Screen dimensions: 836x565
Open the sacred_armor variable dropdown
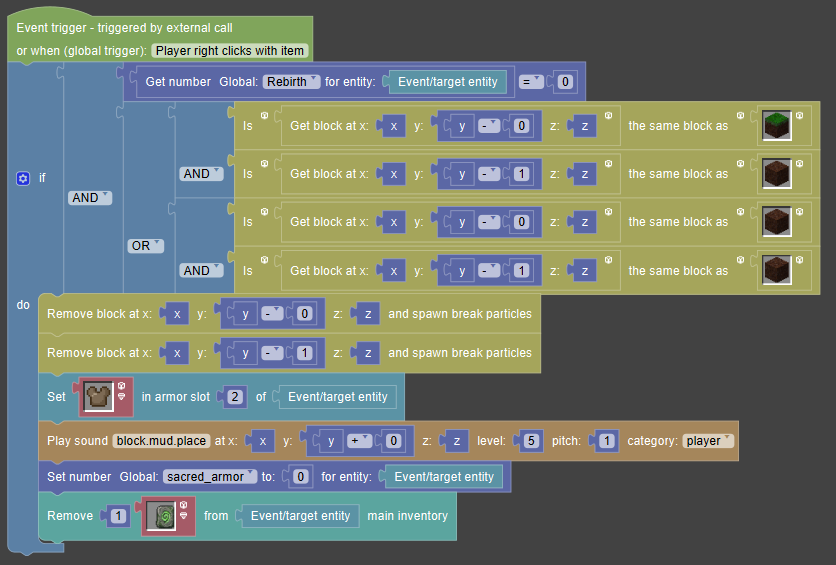210,477
